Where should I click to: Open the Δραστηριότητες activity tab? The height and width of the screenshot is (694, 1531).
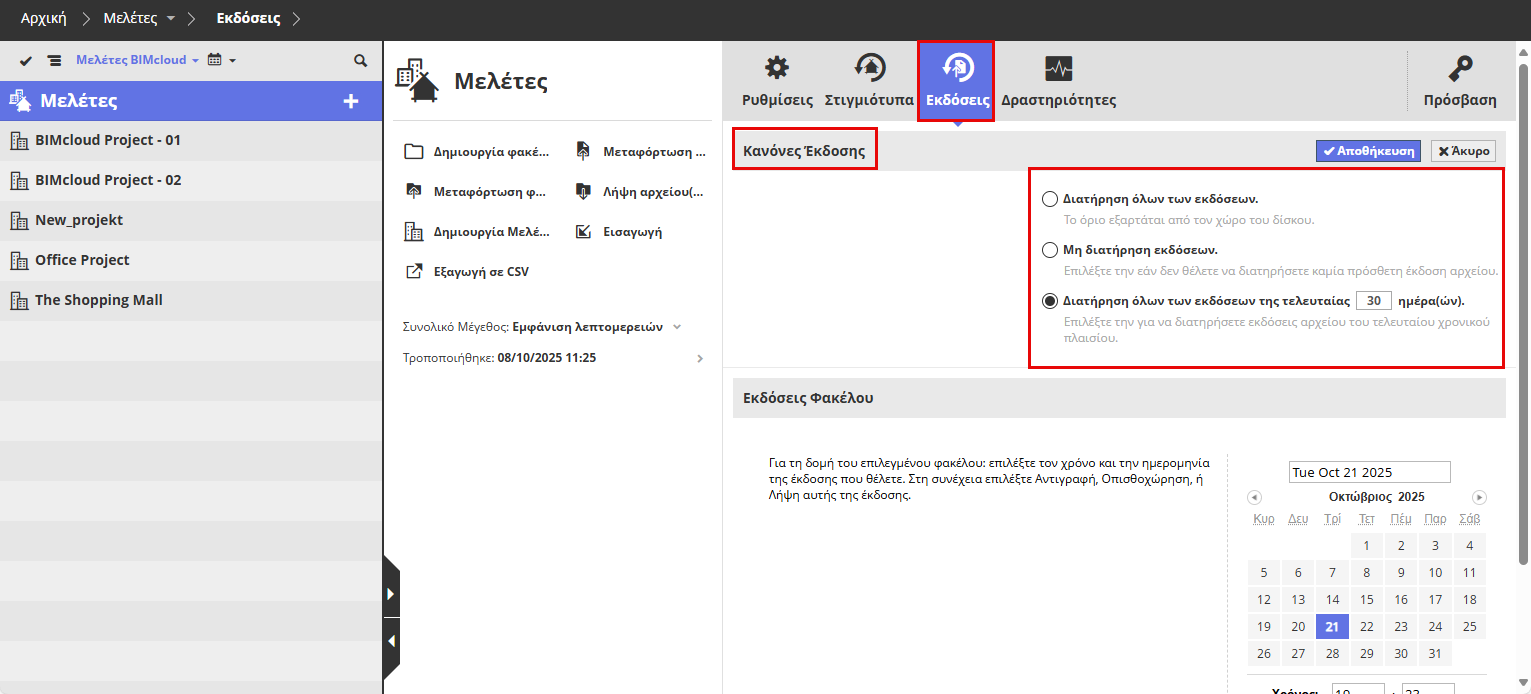[1058, 81]
